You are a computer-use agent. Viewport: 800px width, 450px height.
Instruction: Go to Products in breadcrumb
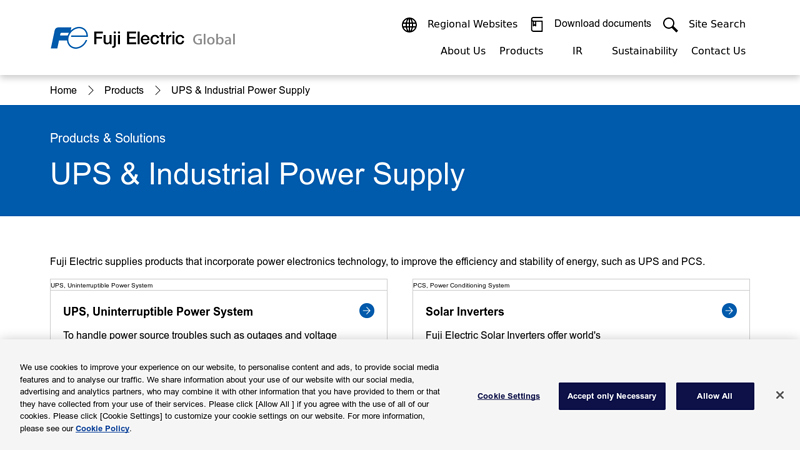tap(124, 90)
